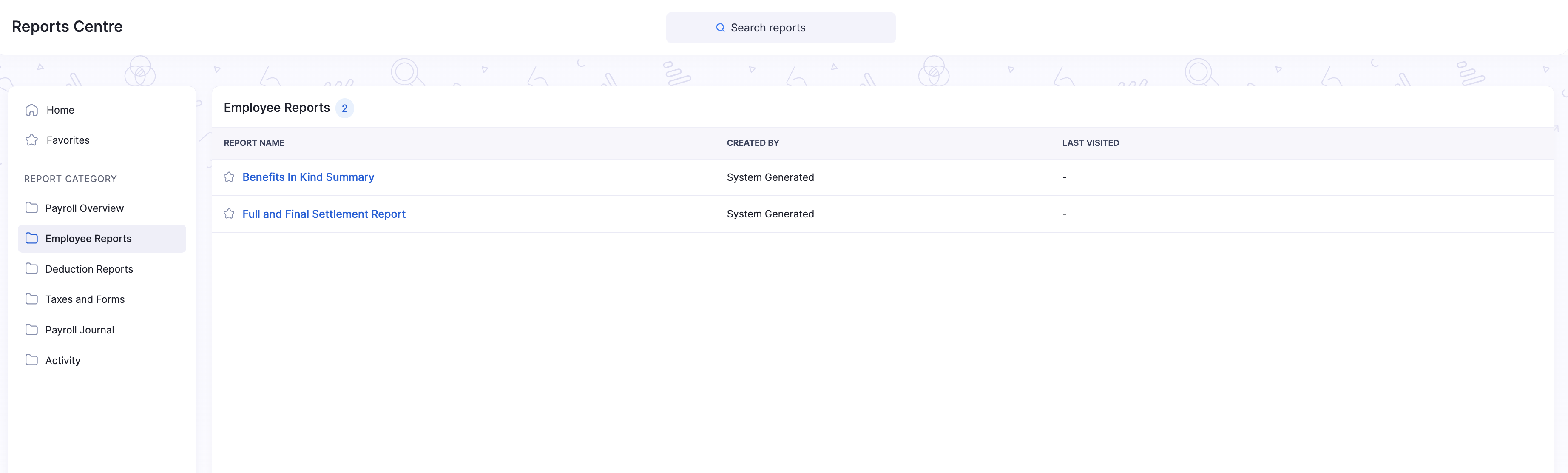Click the LAST VISITED column header
The width and height of the screenshot is (1568, 473).
(x=1090, y=143)
